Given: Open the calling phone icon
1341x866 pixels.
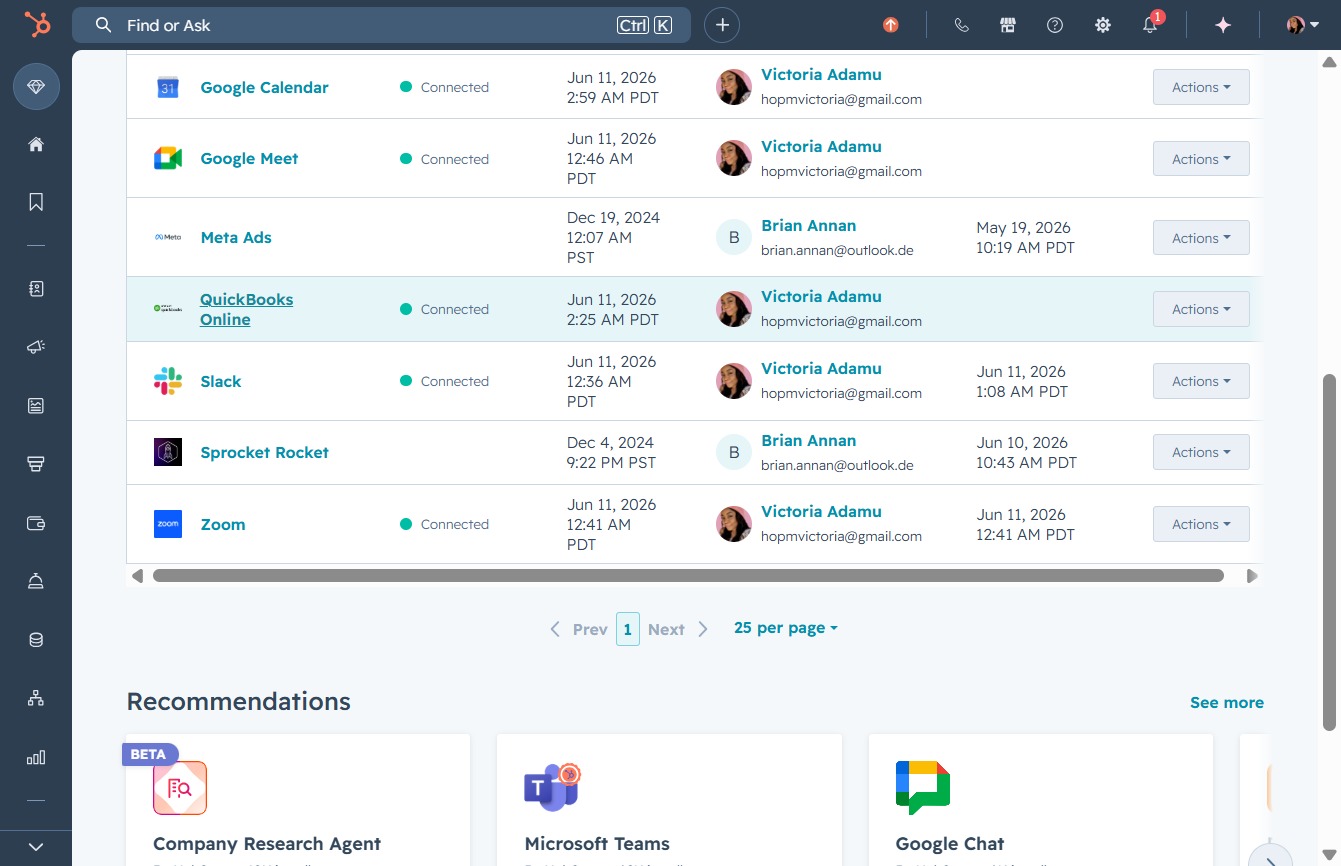Looking at the screenshot, I should [962, 25].
